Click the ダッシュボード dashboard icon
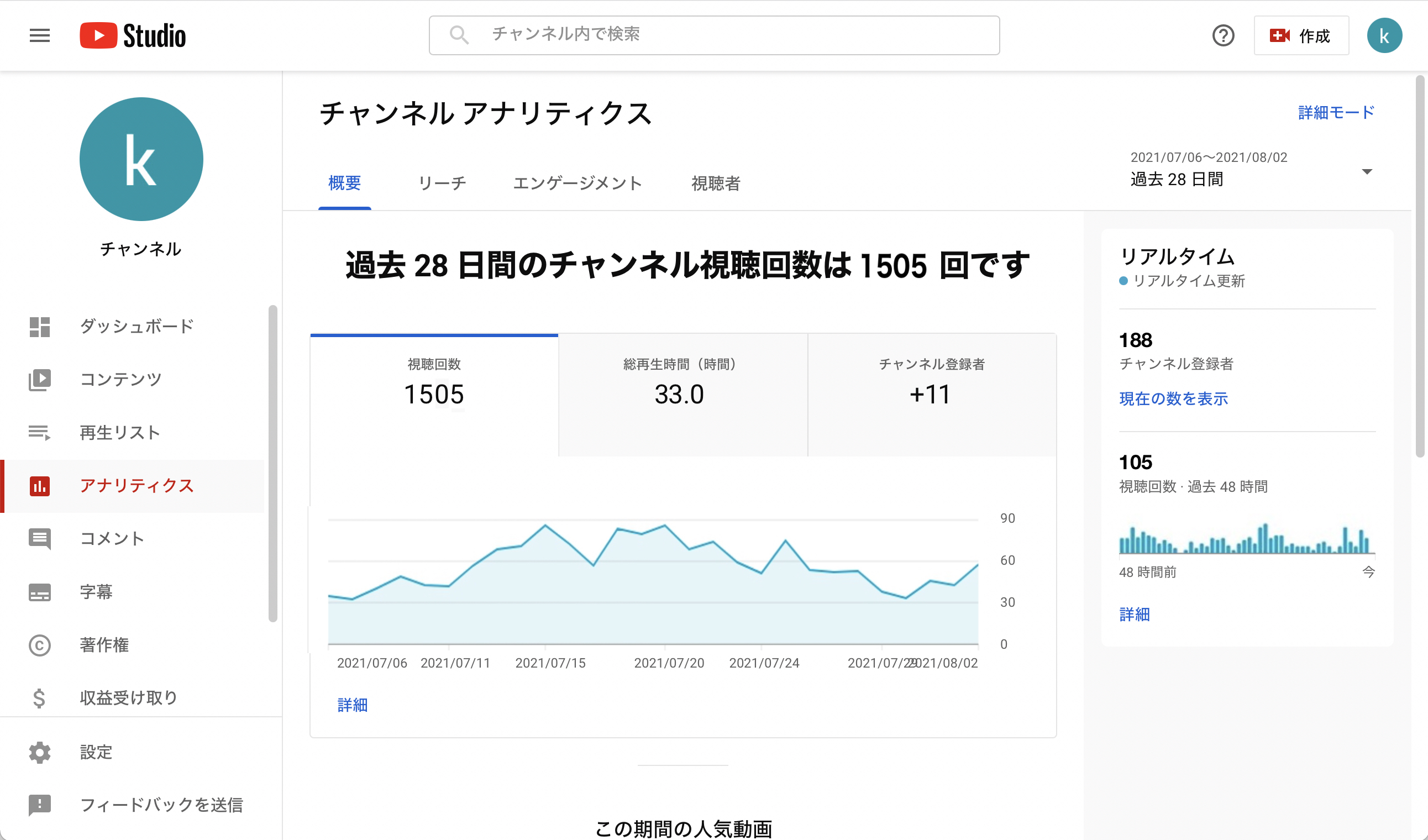The image size is (1428, 840). pyautogui.click(x=40, y=327)
